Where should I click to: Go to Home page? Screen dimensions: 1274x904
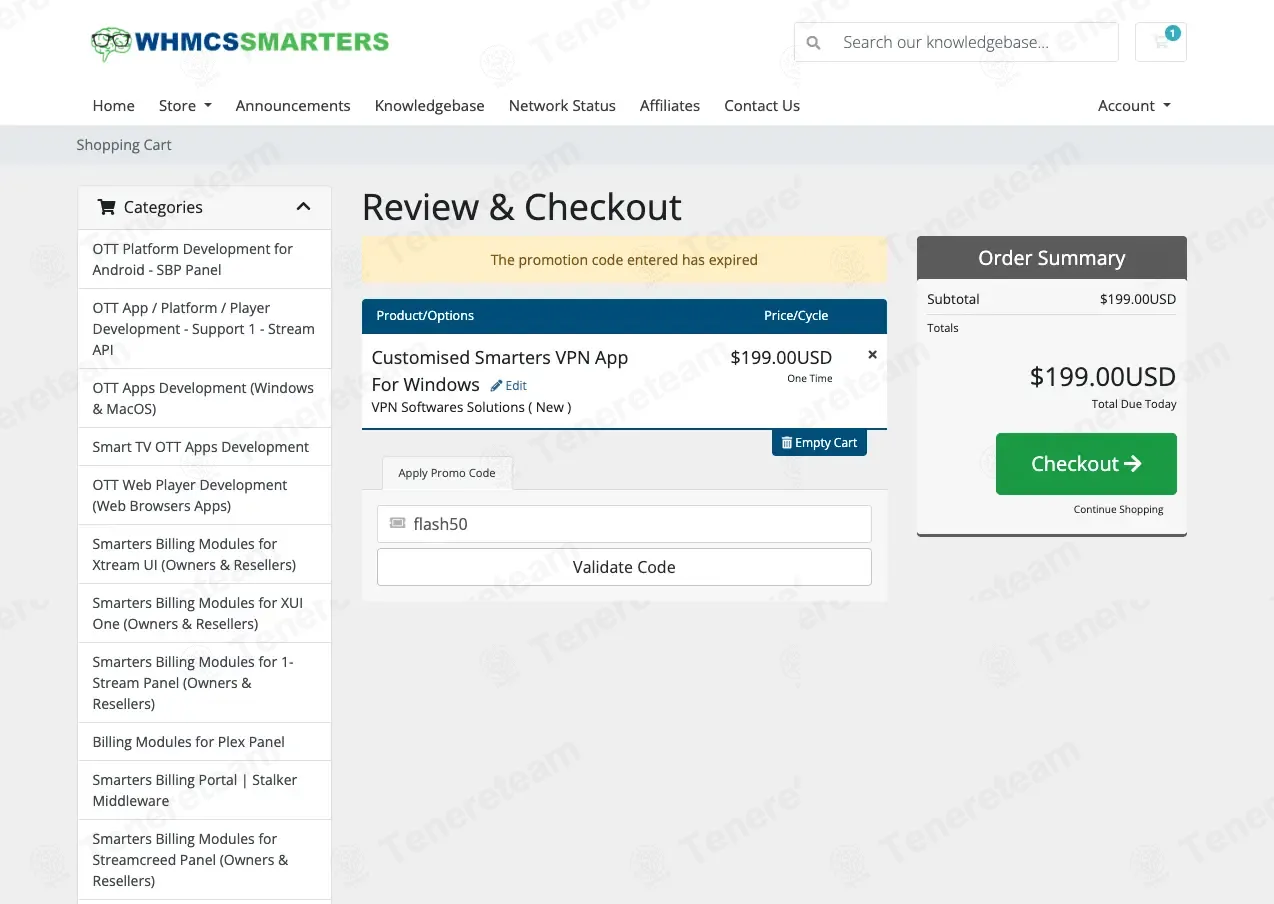tap(113, 105)
